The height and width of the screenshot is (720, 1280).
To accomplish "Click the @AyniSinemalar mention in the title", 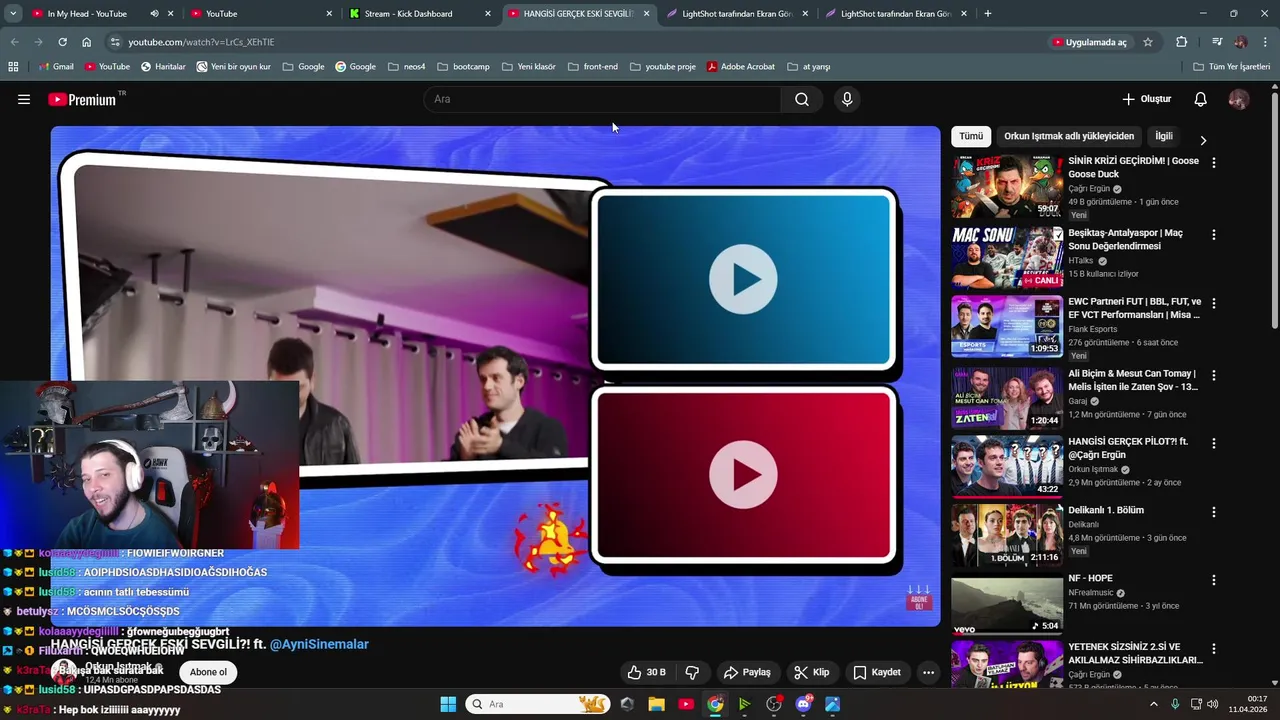I will tap(319, 644).
